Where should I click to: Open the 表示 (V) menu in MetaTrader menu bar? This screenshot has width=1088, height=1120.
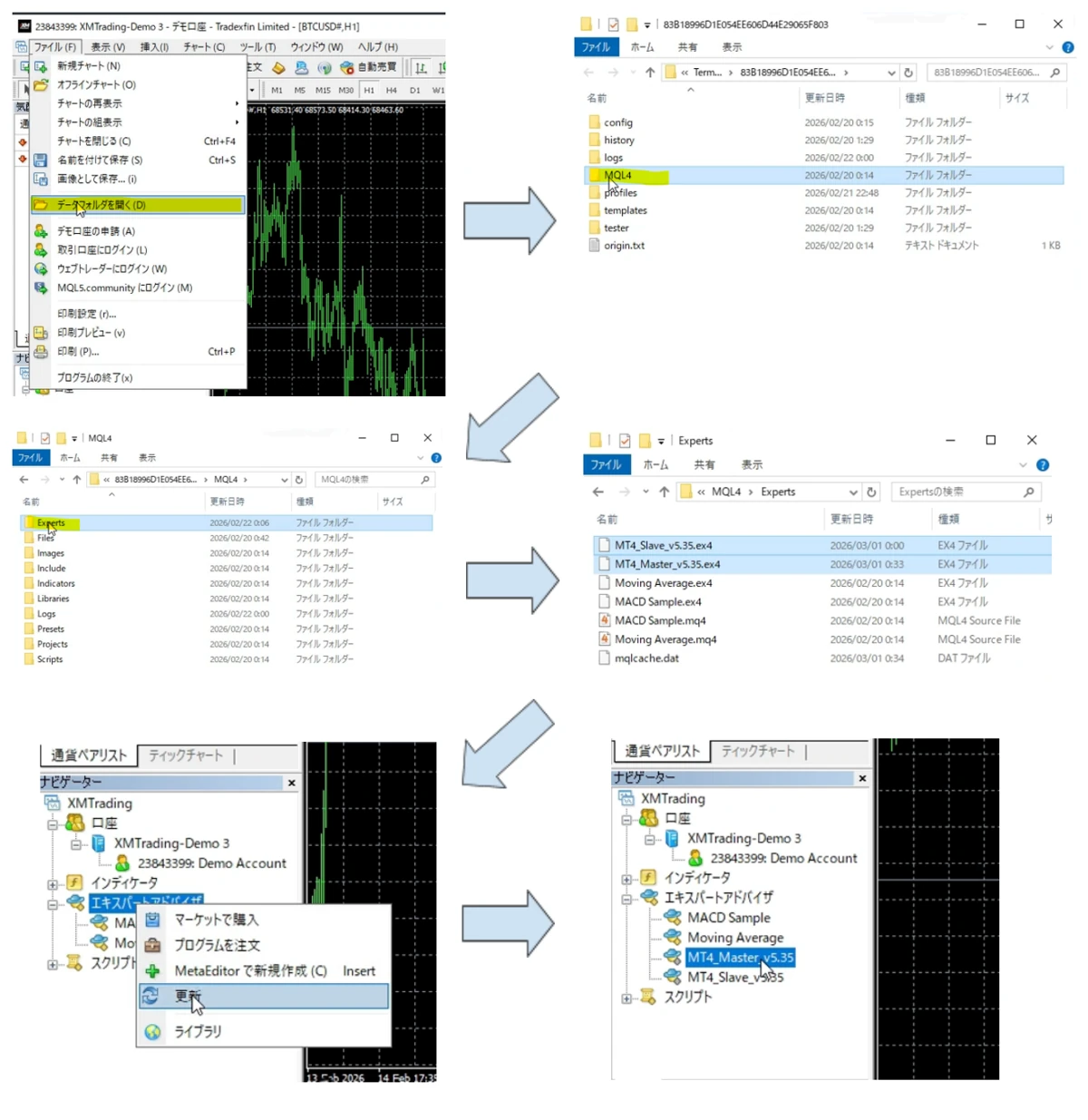coord(108,47)
